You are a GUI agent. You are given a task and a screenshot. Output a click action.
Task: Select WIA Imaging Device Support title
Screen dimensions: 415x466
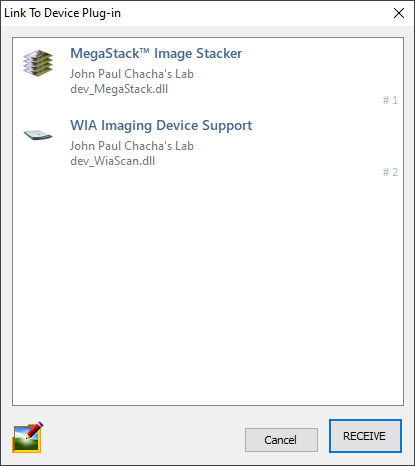click(161, 126)
